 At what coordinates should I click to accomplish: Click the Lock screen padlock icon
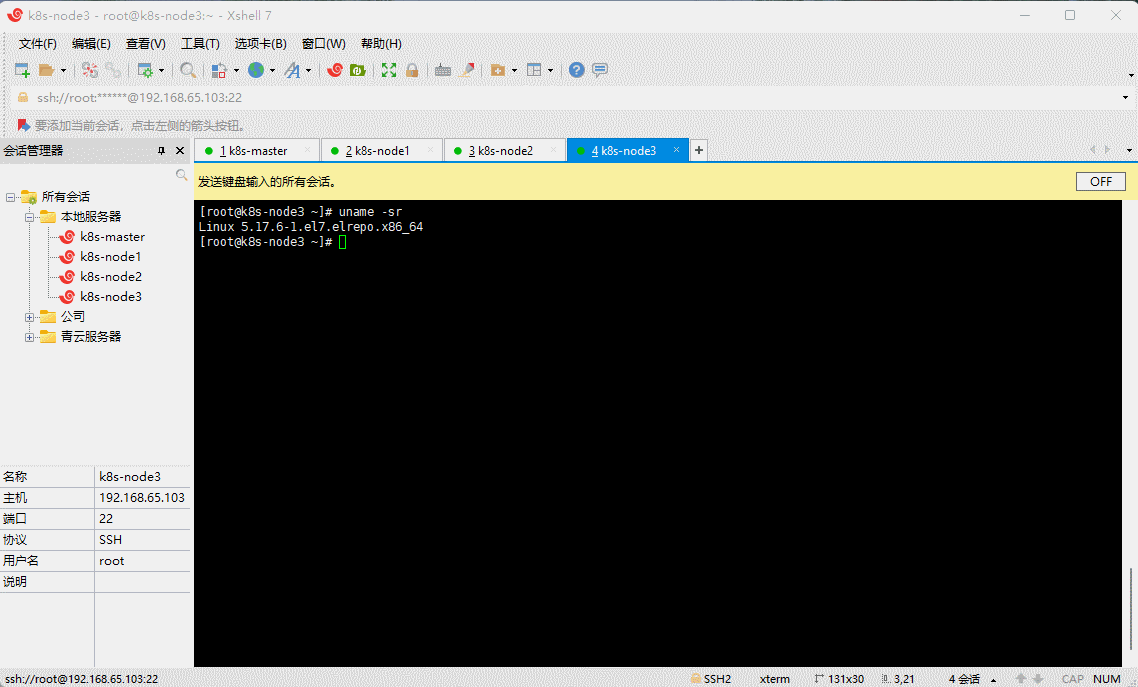click(x=412, y=70)
